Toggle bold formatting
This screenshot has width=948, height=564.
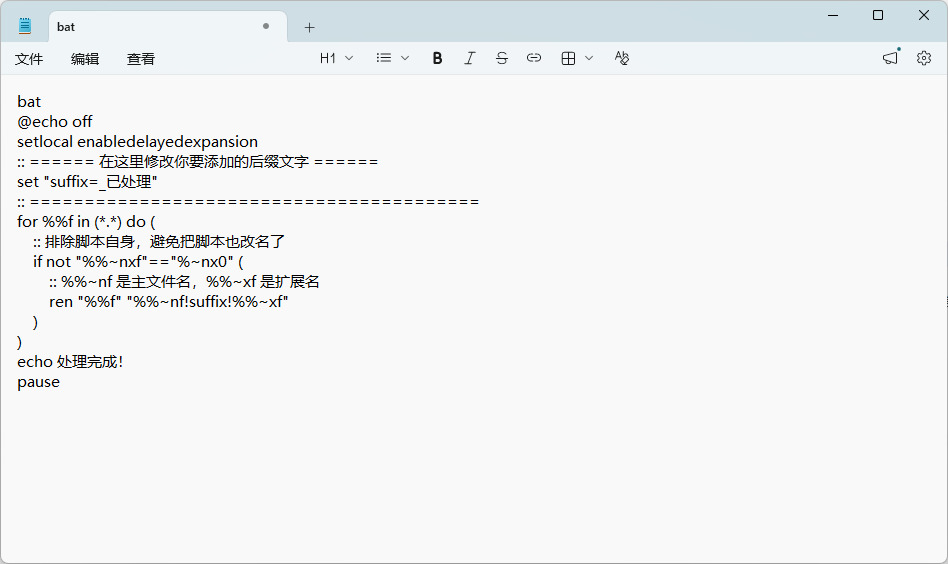coord(437,58)
